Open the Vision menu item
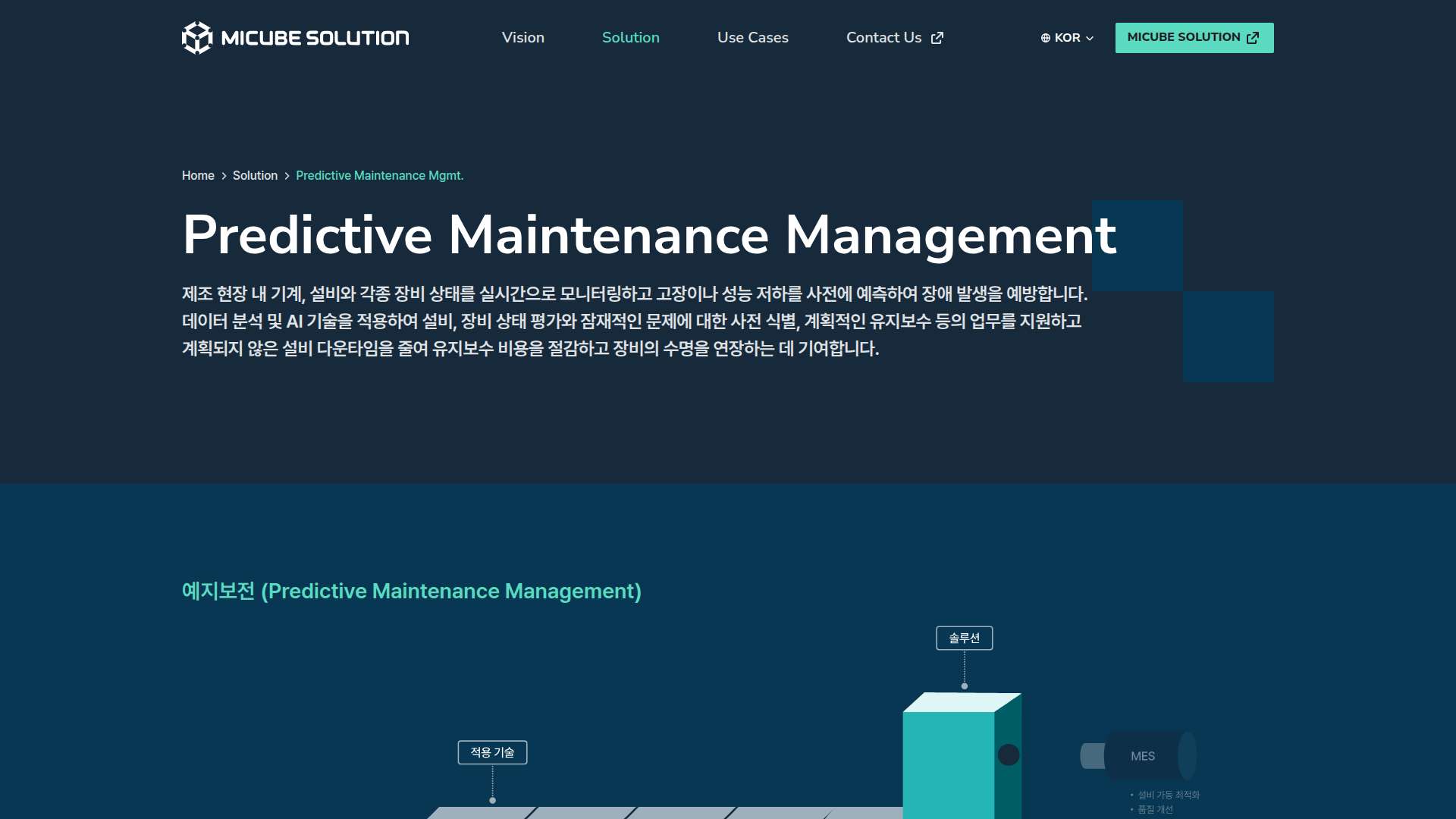The image size is (1456, 819). pos(523,38)
